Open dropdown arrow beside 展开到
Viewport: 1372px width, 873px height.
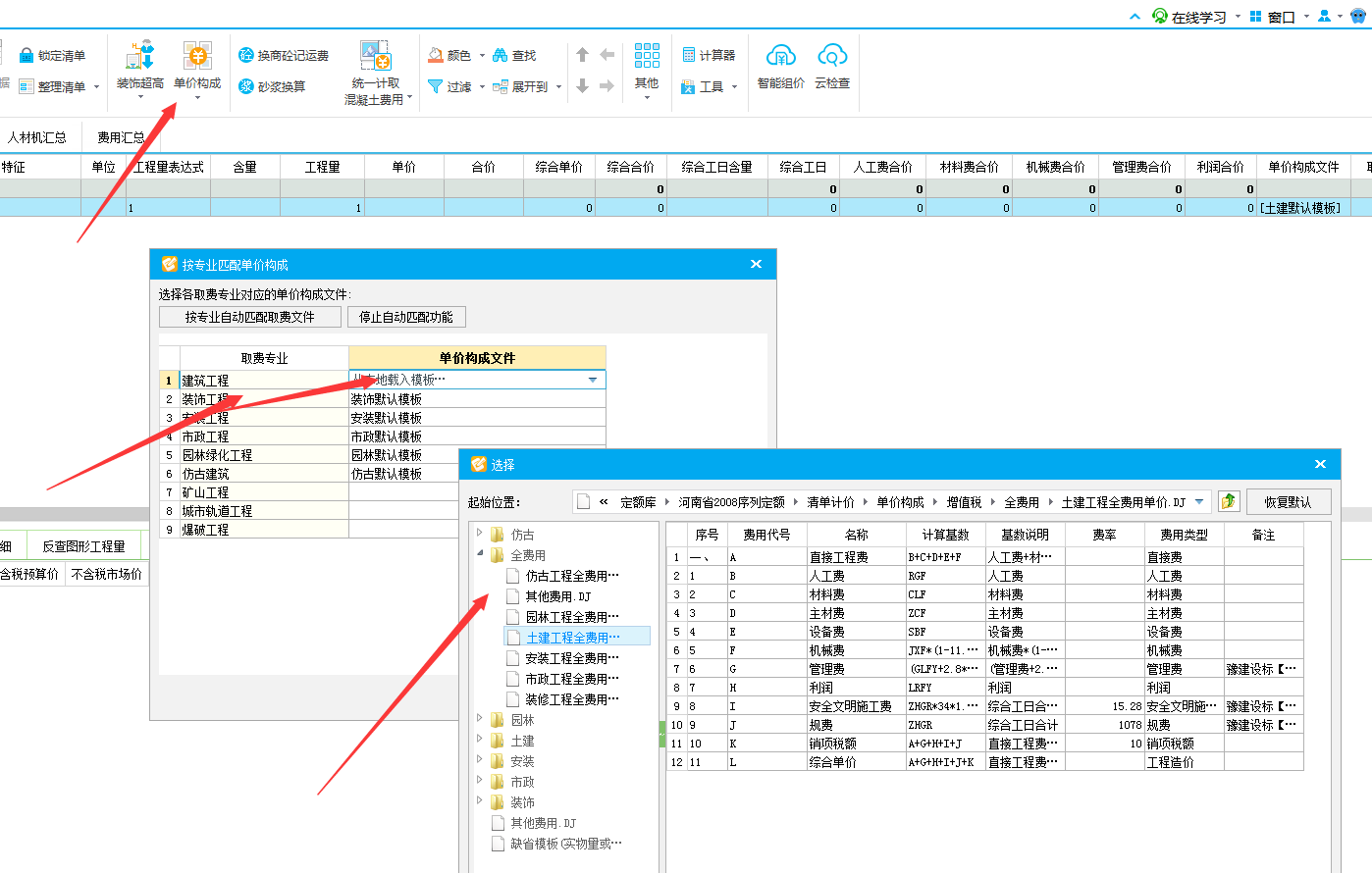click(558, 87)
